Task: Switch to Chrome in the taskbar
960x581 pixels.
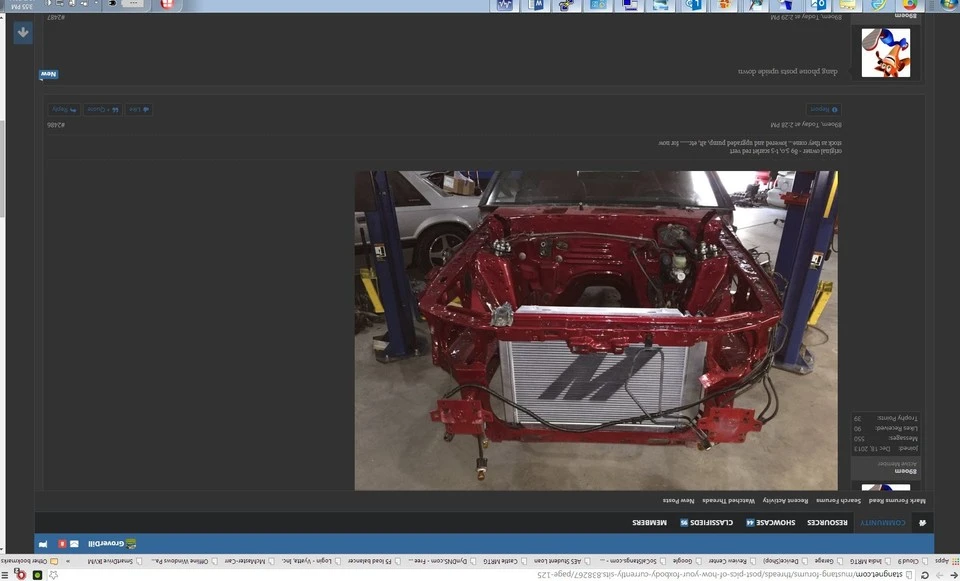Action: [910, 5]
